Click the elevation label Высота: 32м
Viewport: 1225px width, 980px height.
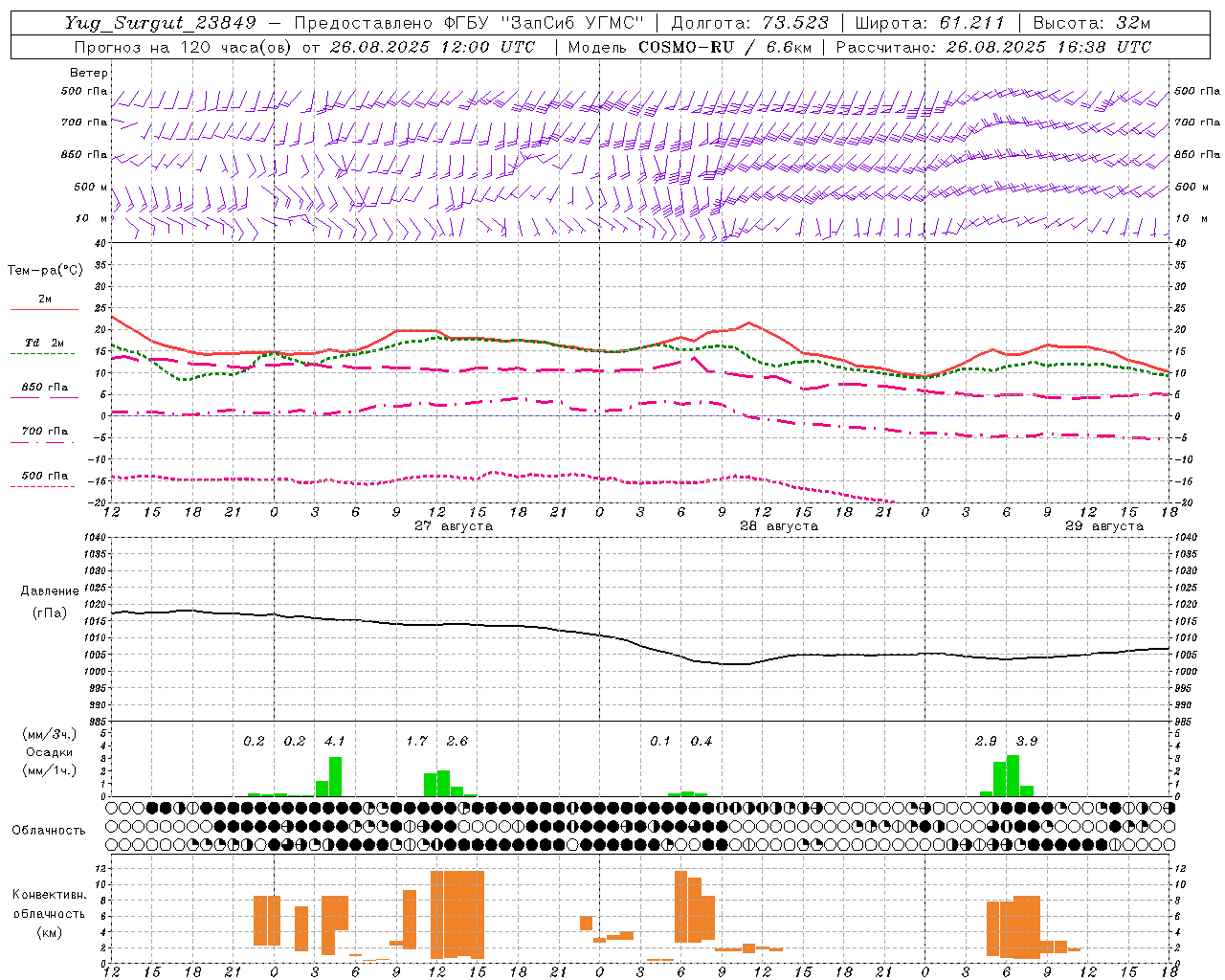[1092, 23]
